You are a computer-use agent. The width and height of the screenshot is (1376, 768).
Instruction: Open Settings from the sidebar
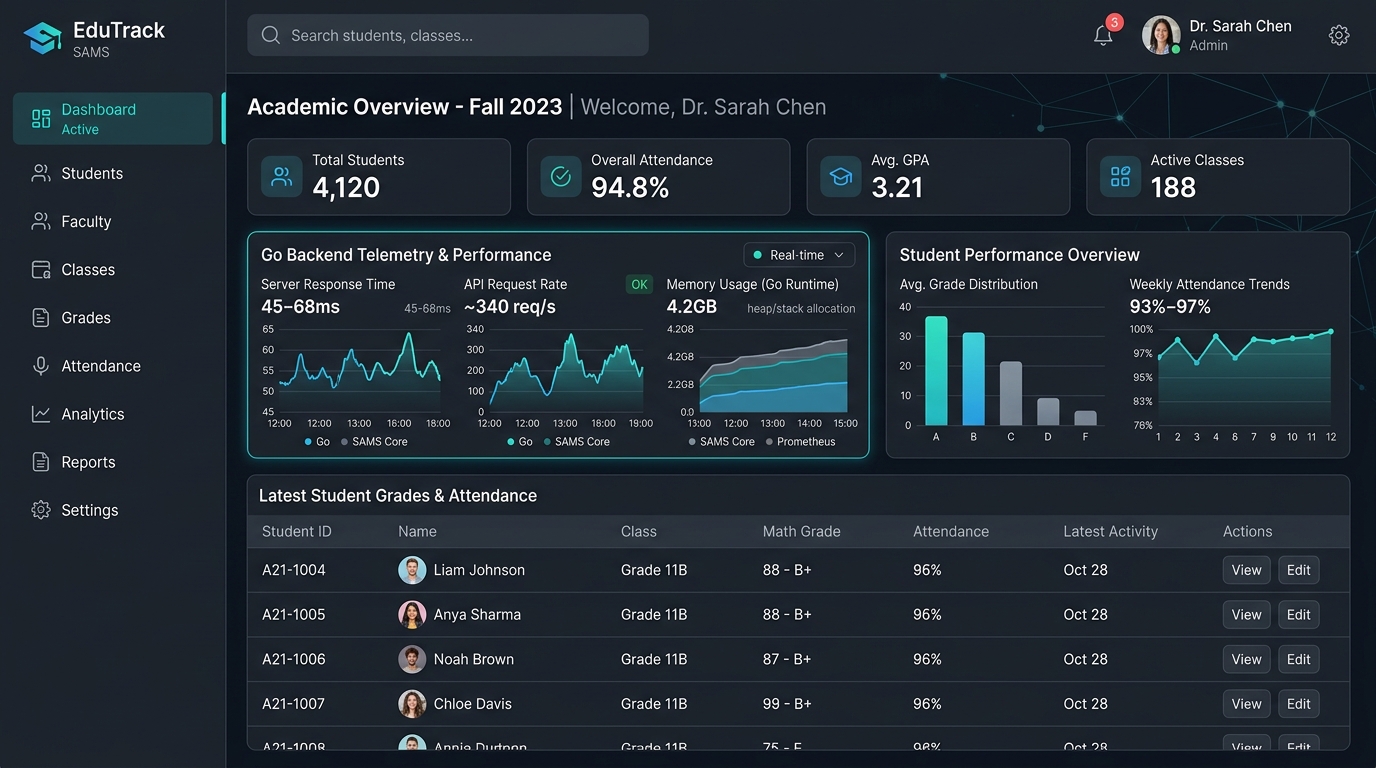pyautogui.click(x=113, y=509)
